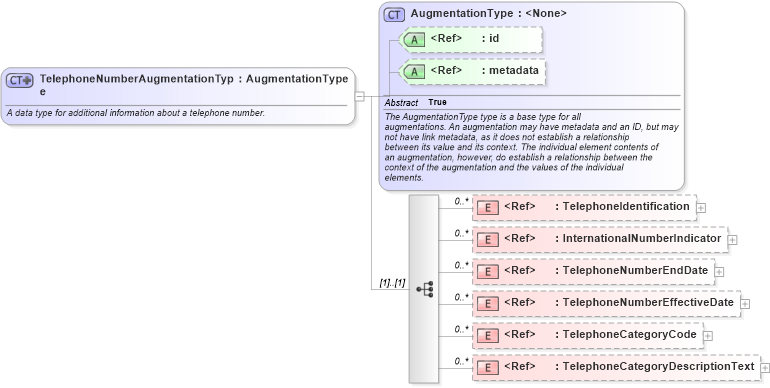Select the attribute icon for metadata

click(414, 72)
